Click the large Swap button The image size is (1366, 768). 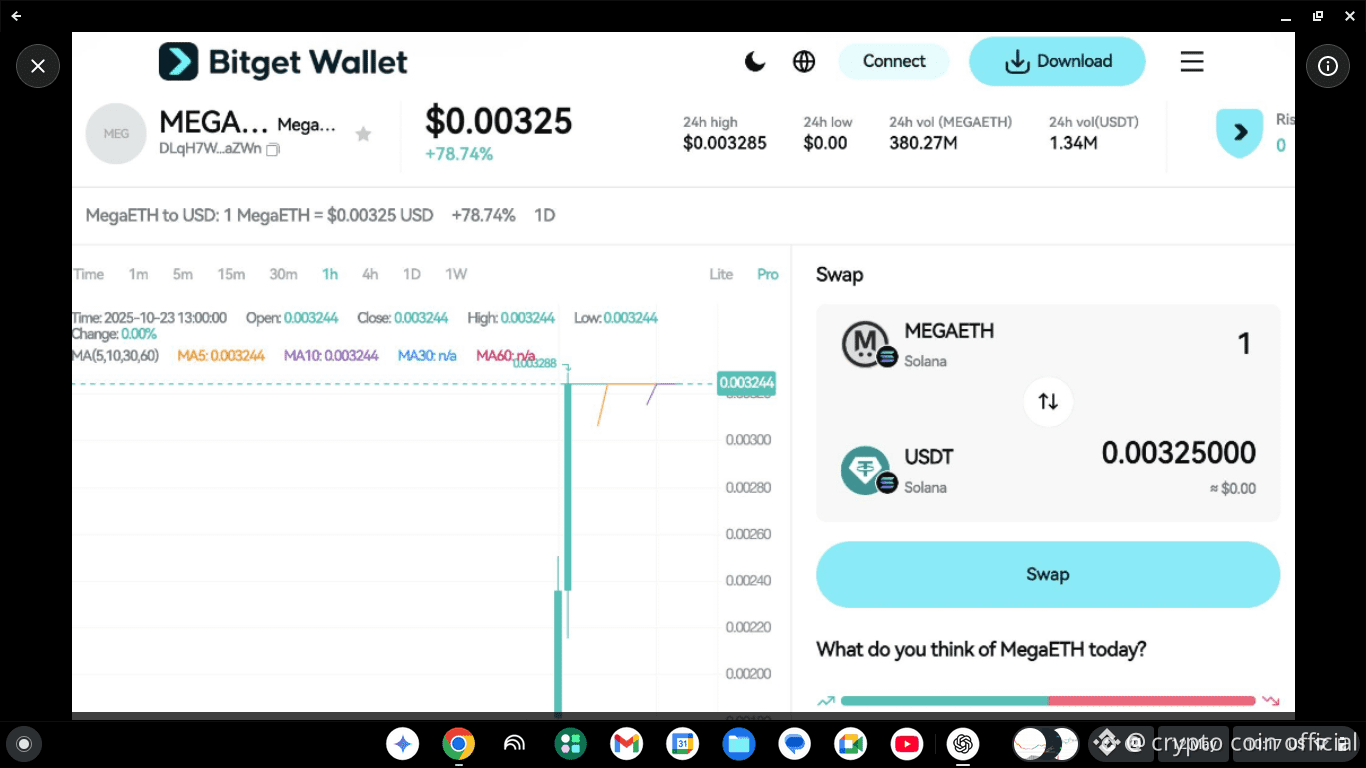(1048, 574)
